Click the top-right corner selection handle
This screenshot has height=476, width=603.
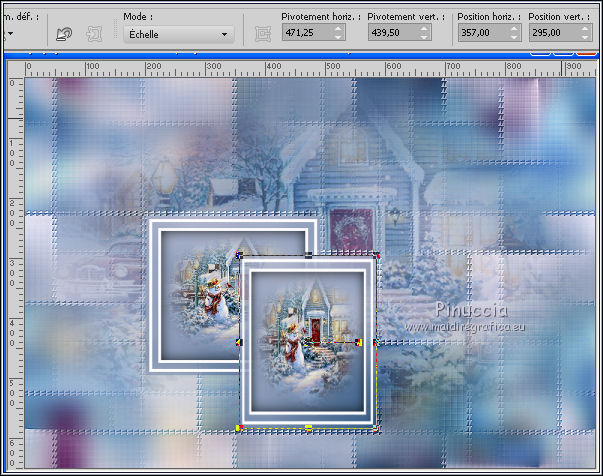(377, 255)
